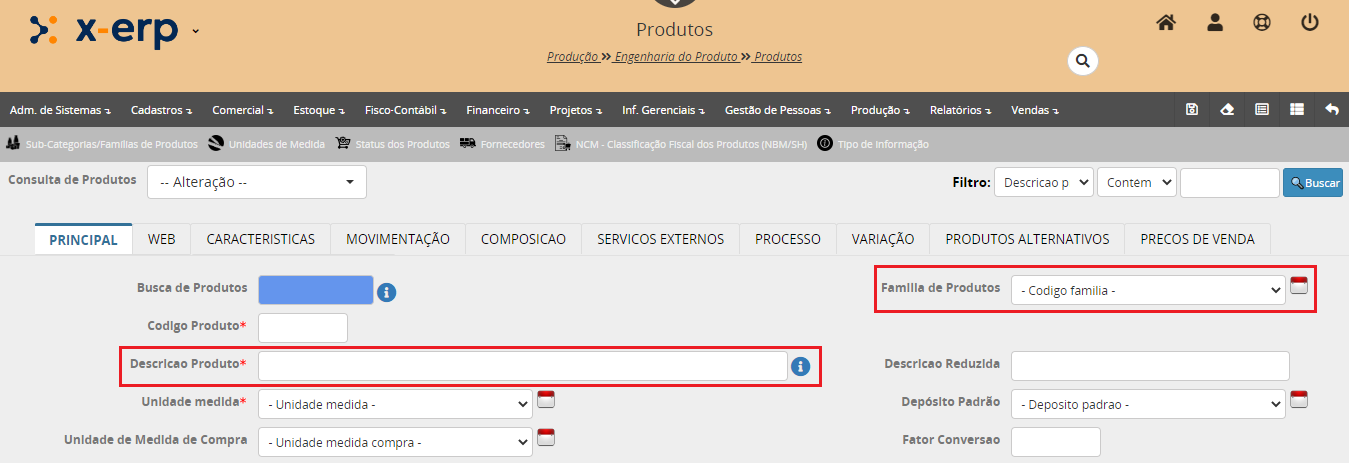Click the Descricao Produto text field
The image size is (1349, 463).
pyautogui.click(x=522, y=367)
